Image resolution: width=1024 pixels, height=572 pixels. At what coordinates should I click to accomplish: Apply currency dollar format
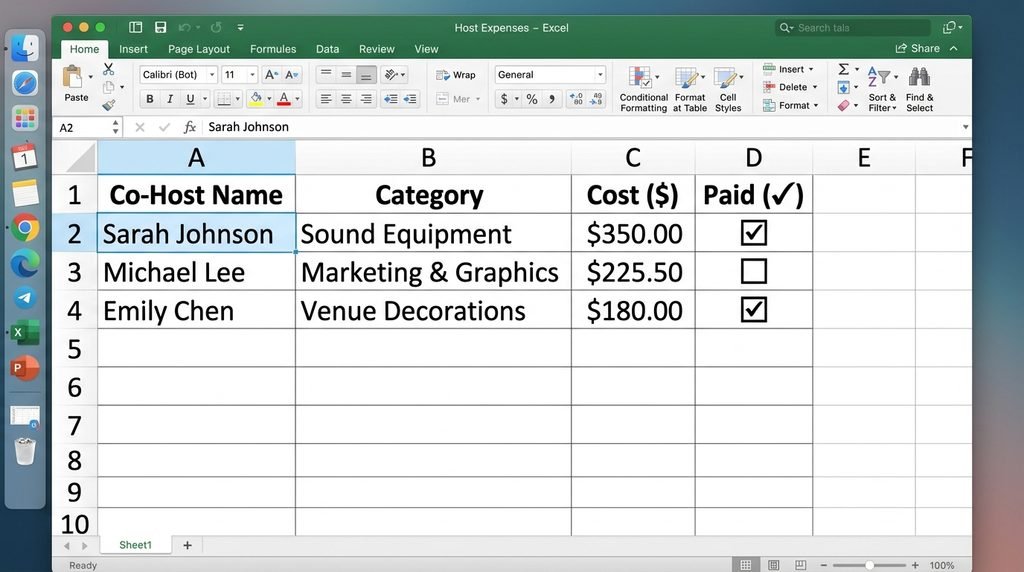coord(504,99)
